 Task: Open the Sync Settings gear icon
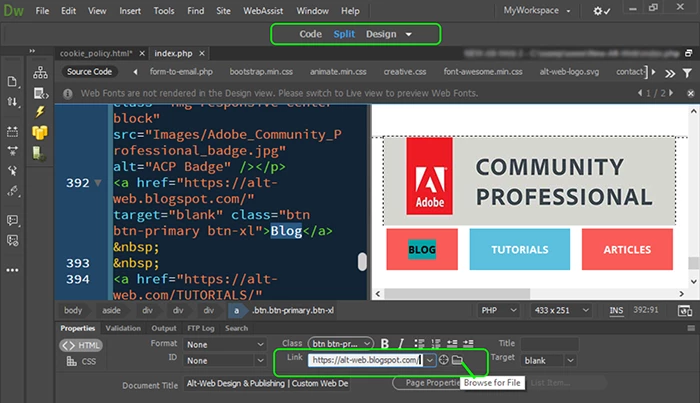pos(601,11)
